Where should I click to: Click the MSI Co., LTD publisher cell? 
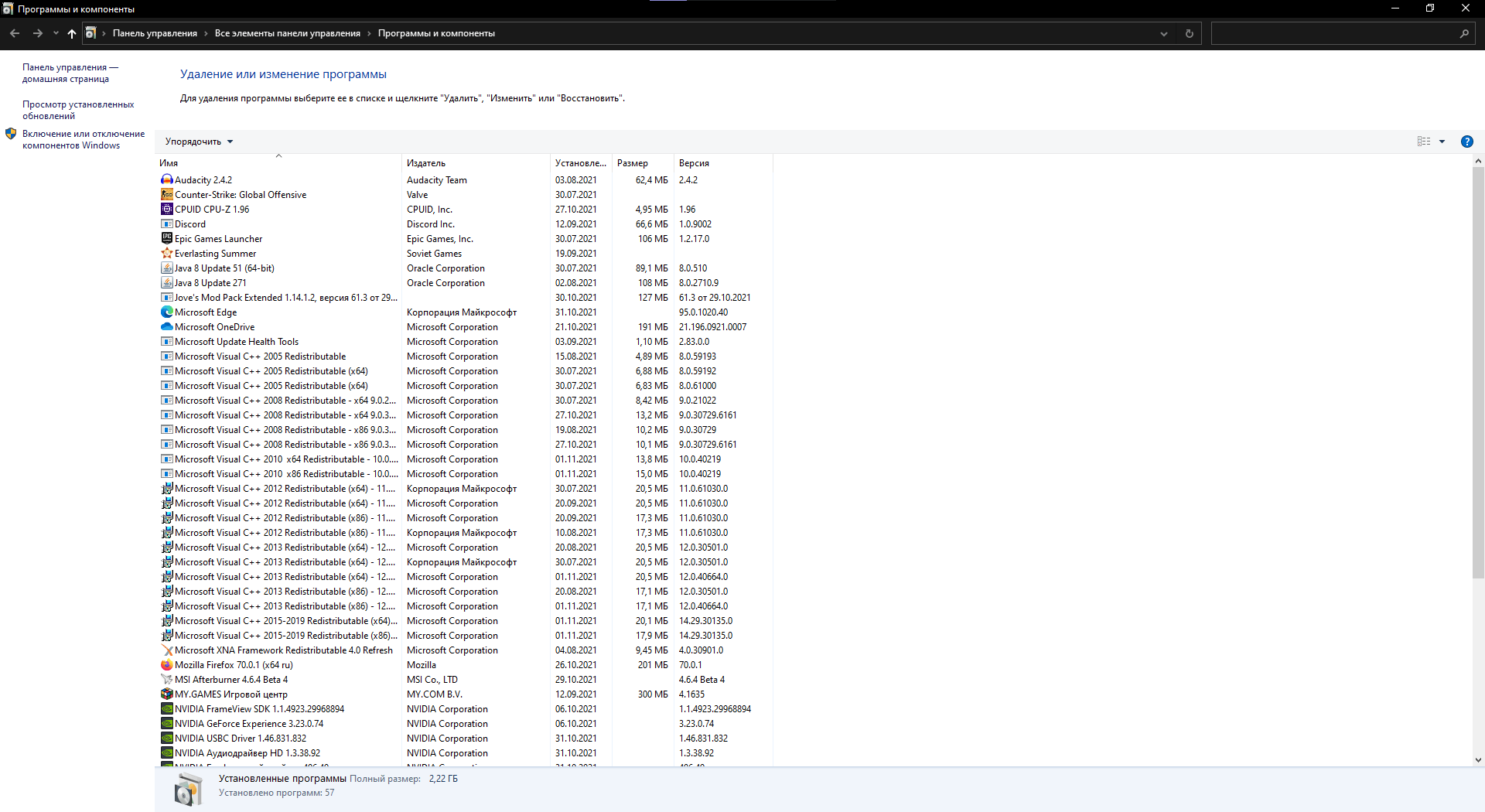432,680
